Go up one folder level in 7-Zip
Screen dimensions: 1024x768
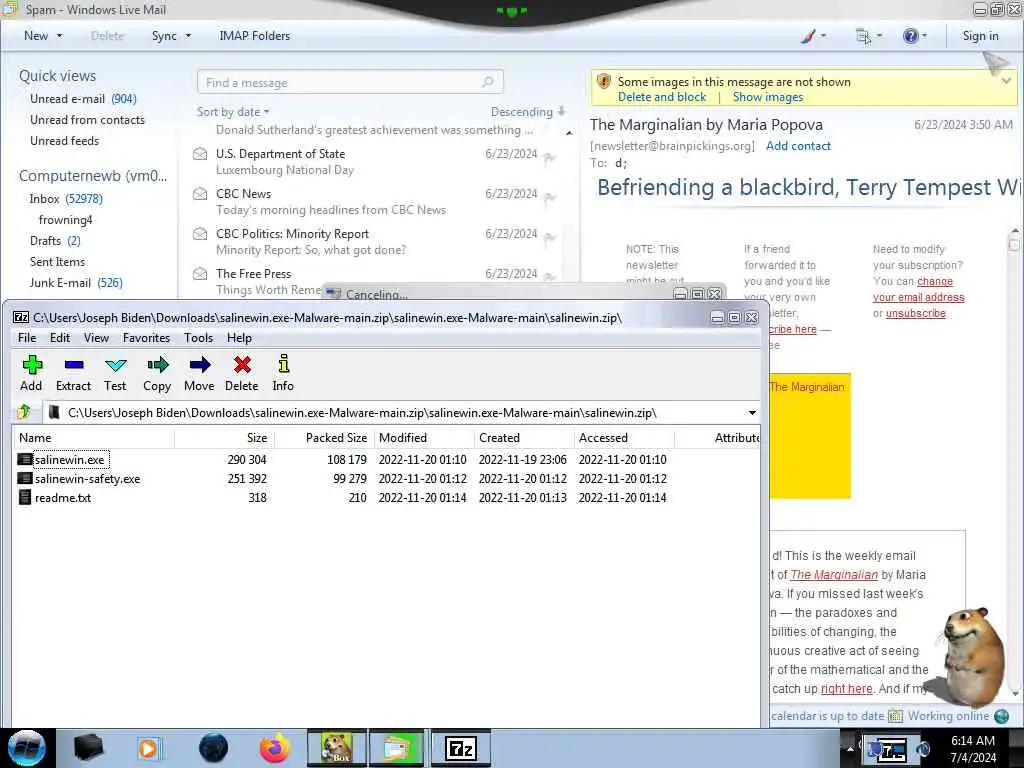(25, 412)
